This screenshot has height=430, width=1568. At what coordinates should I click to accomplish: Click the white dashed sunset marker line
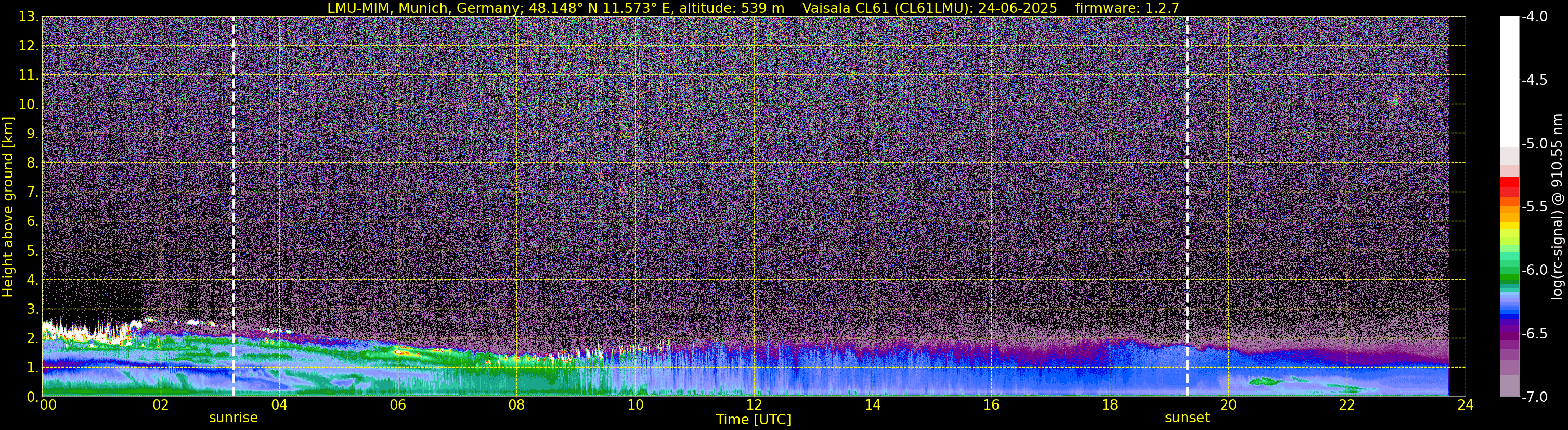tap(1187, 206)
